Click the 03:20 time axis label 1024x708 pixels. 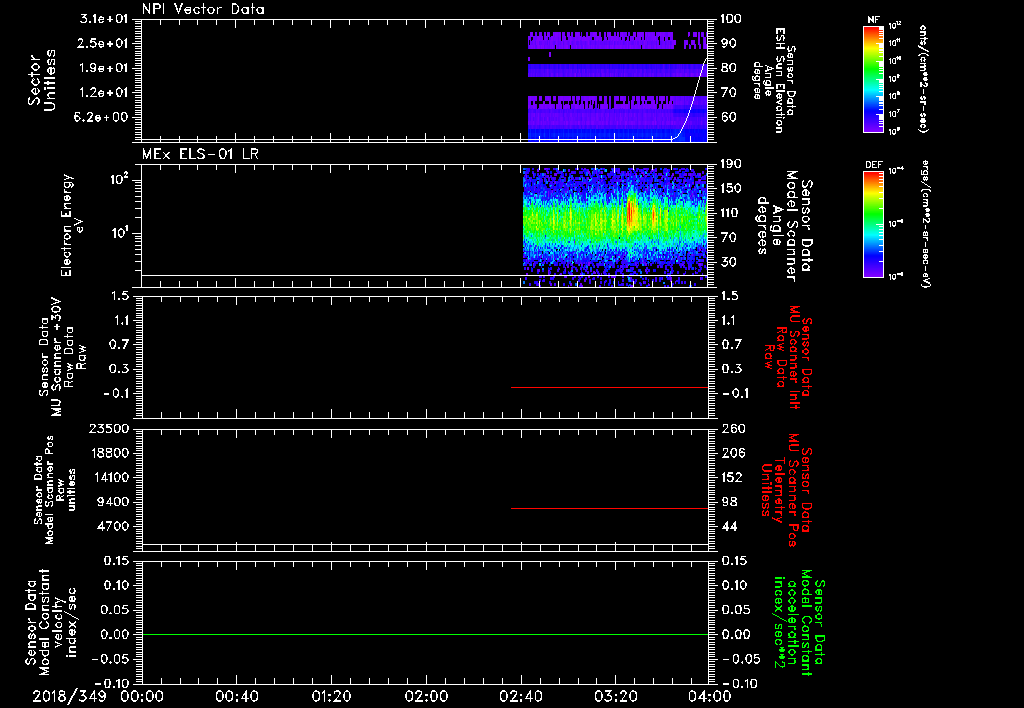click(x=616, y=696)
